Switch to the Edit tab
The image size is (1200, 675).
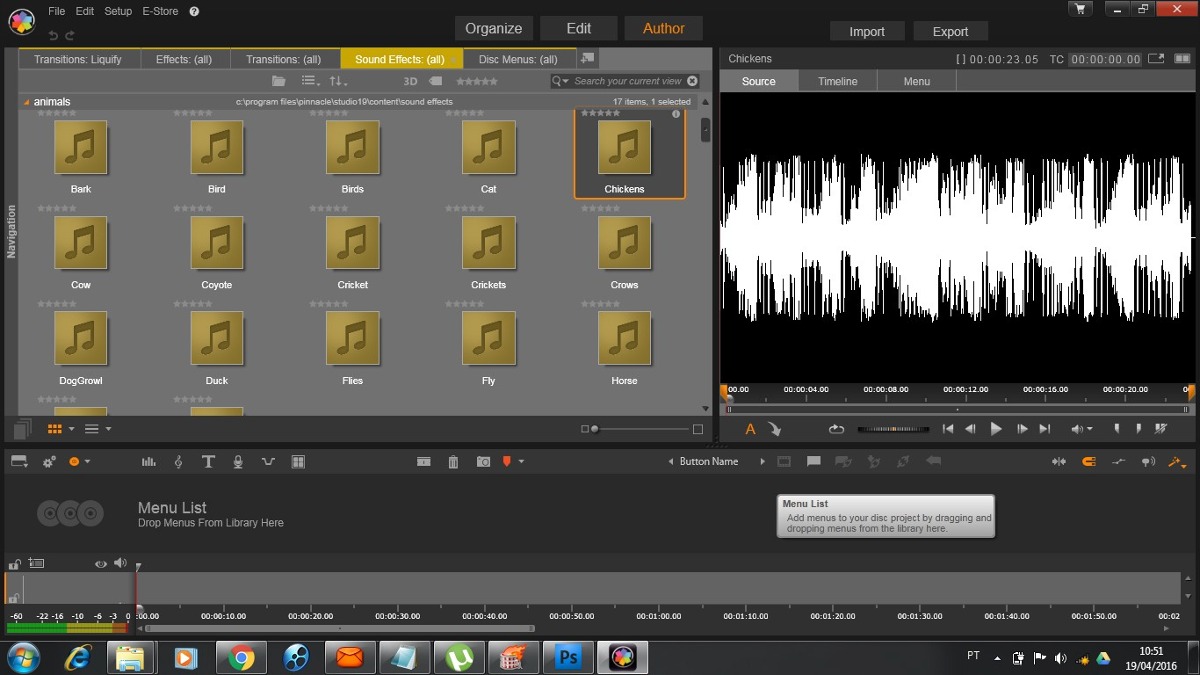coord(579,28)
